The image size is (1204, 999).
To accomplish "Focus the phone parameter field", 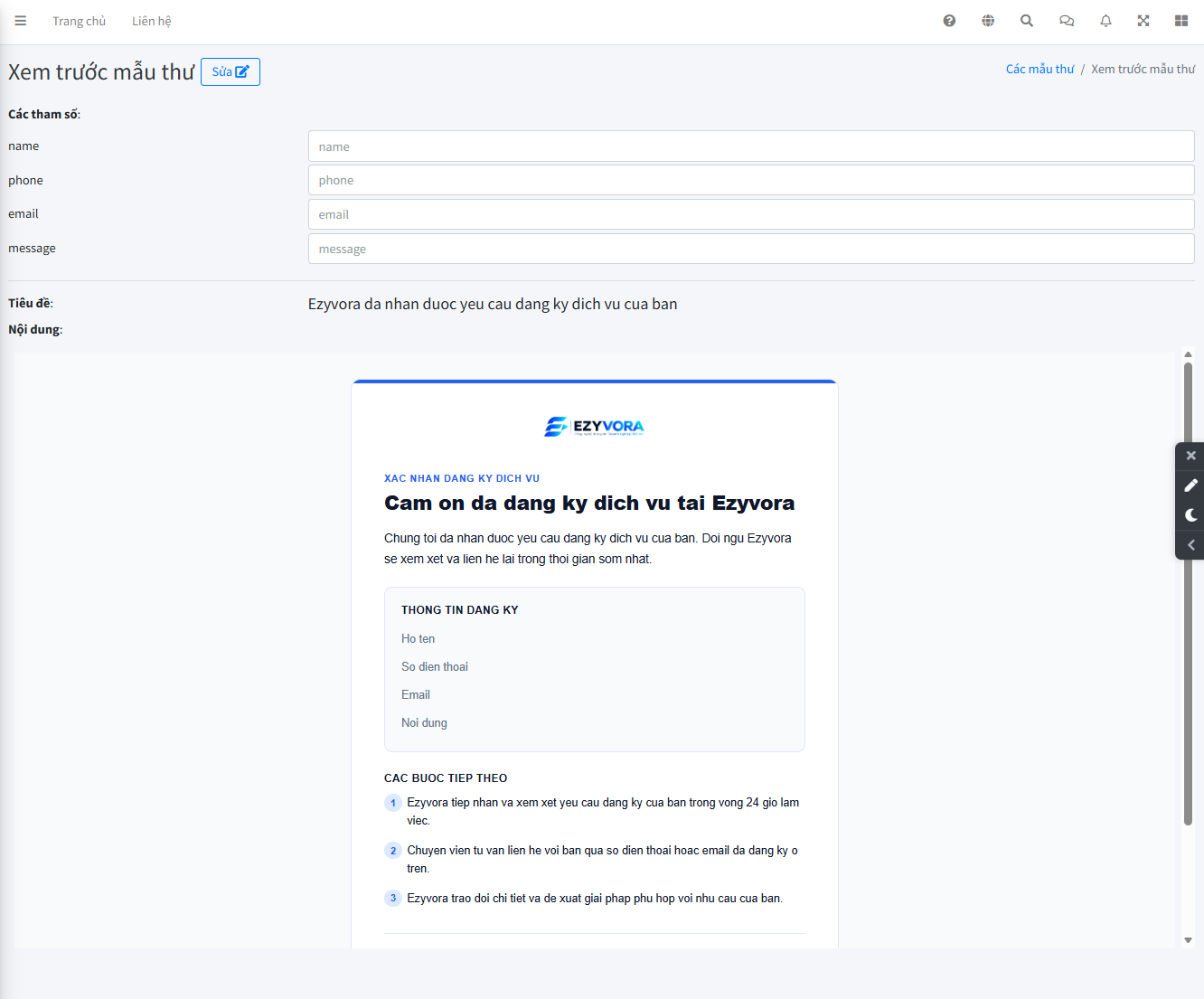I will pyautogui.click(x=751, y=180).
